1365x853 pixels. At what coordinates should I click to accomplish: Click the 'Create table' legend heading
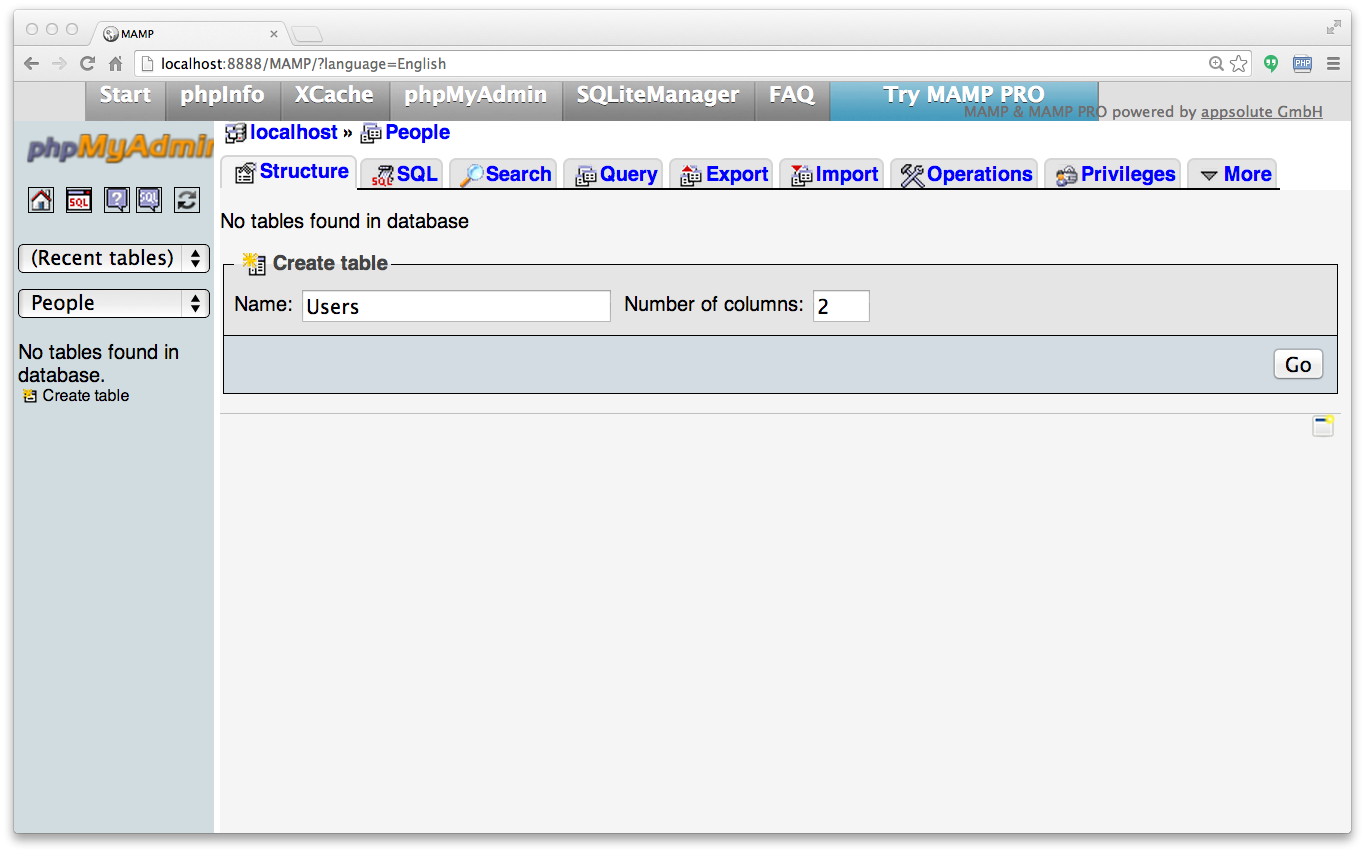click(x=330, y=263)
